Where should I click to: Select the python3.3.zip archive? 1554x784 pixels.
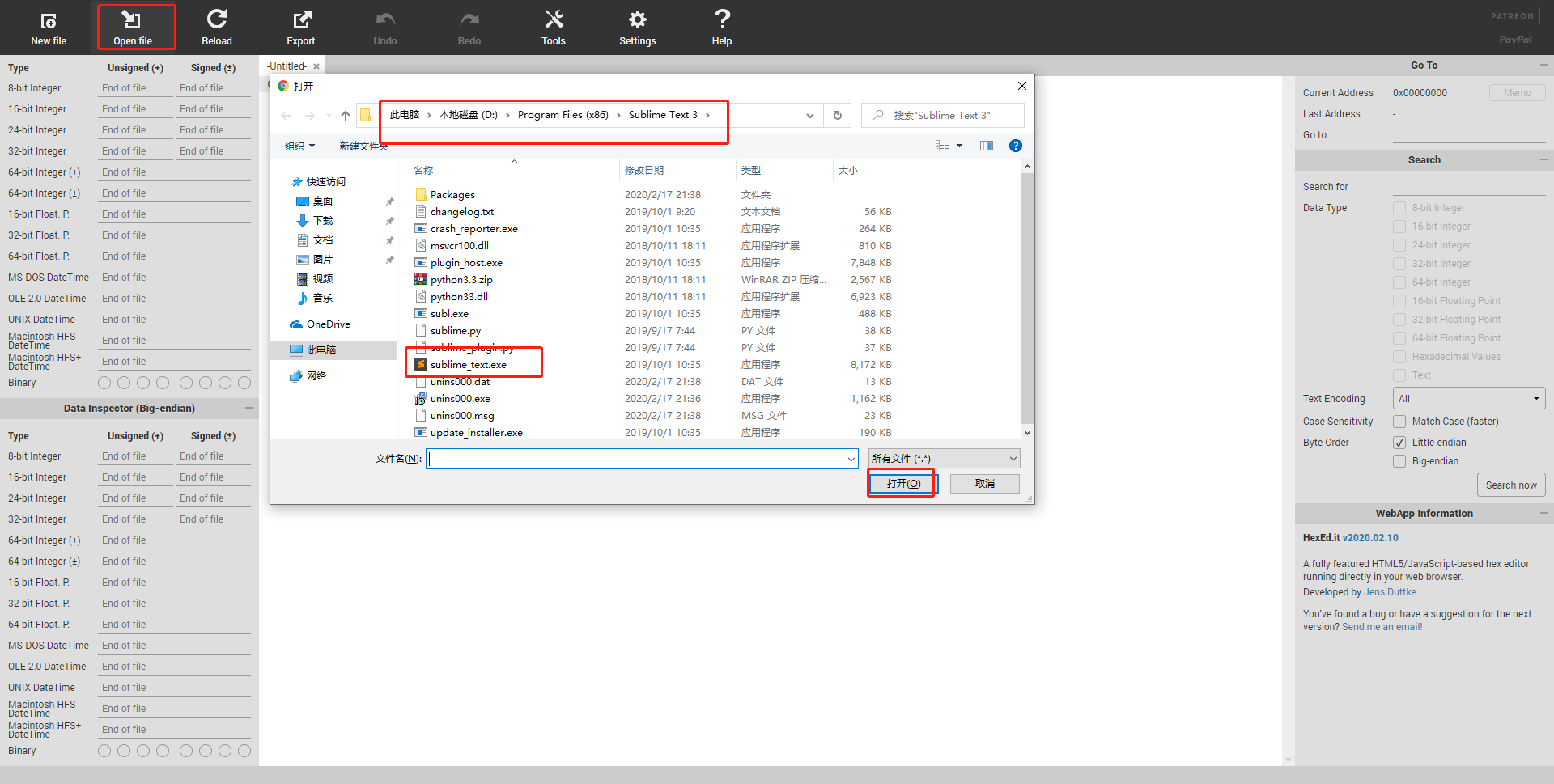(461, 280)
